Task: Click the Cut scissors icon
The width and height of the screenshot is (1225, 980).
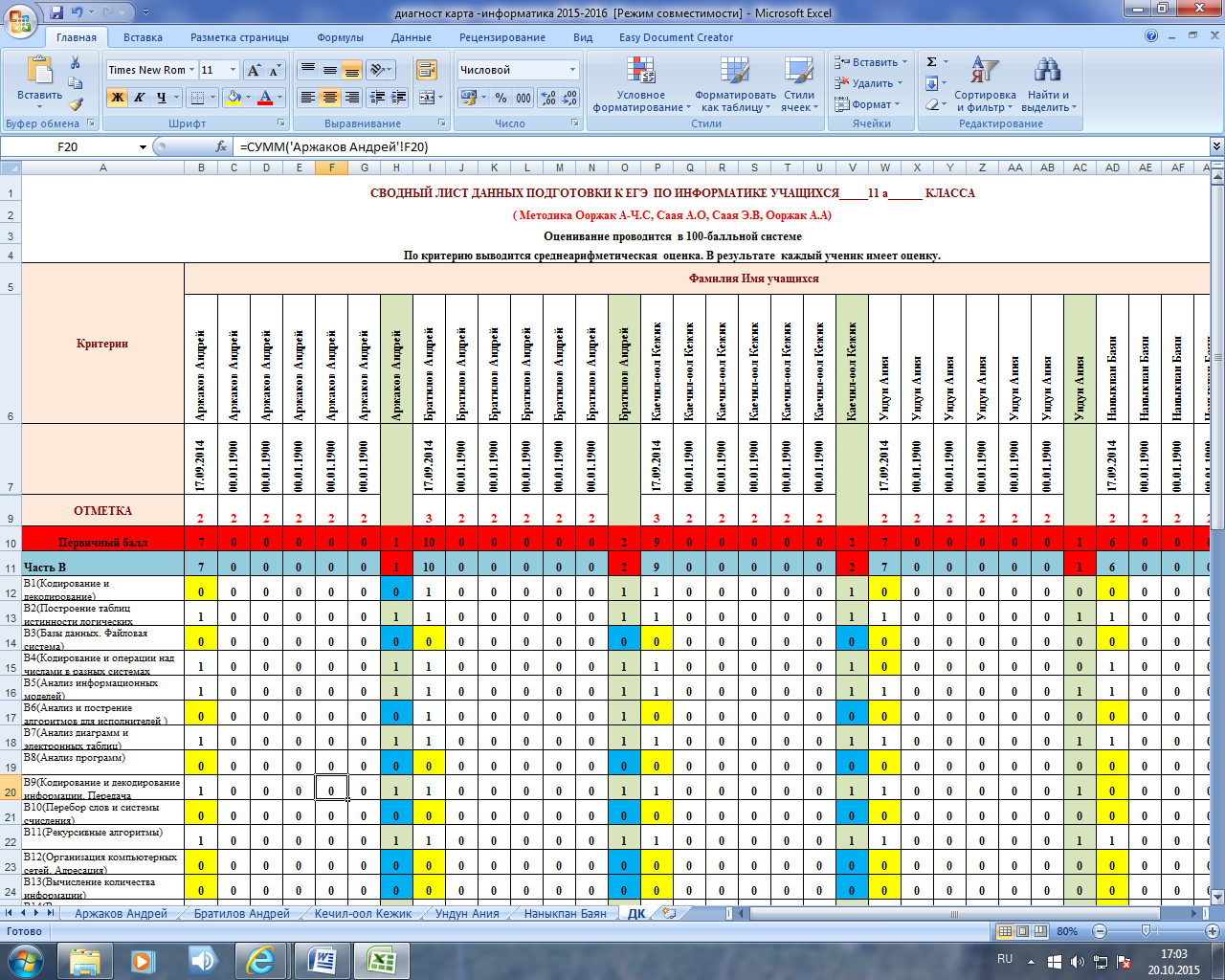Action: (x=76, y=63)
